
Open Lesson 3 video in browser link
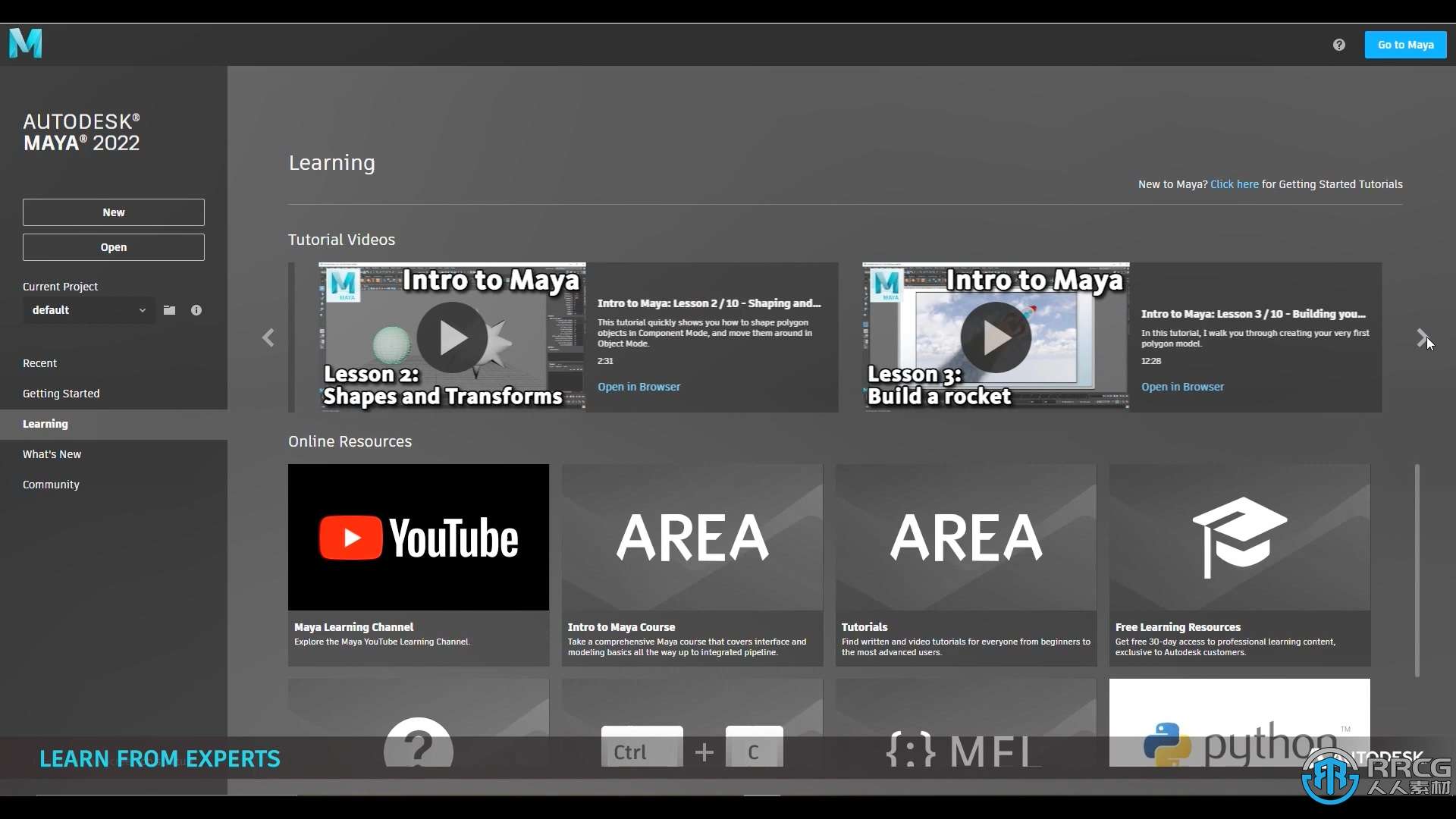(x=1182, y=387)
